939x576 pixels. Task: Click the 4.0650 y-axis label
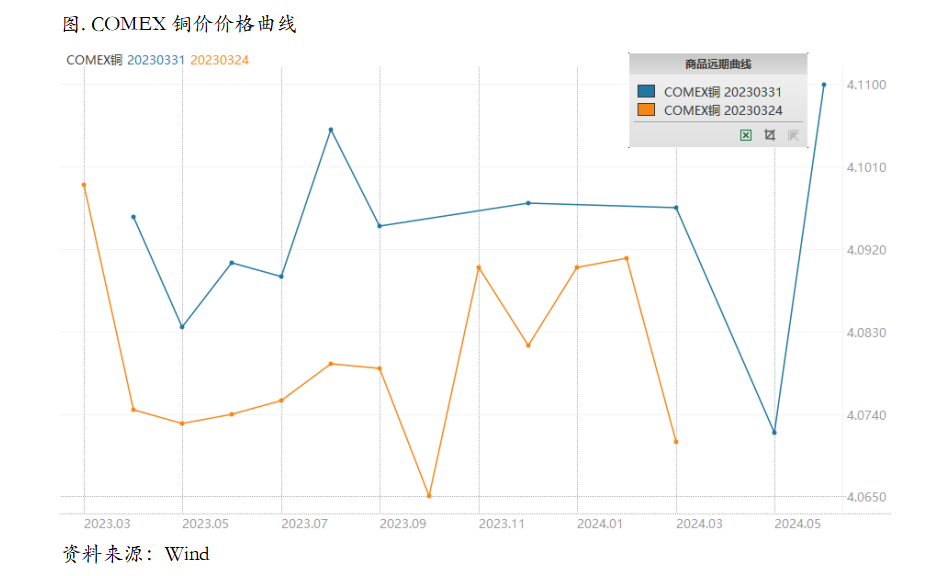point(866,497)
